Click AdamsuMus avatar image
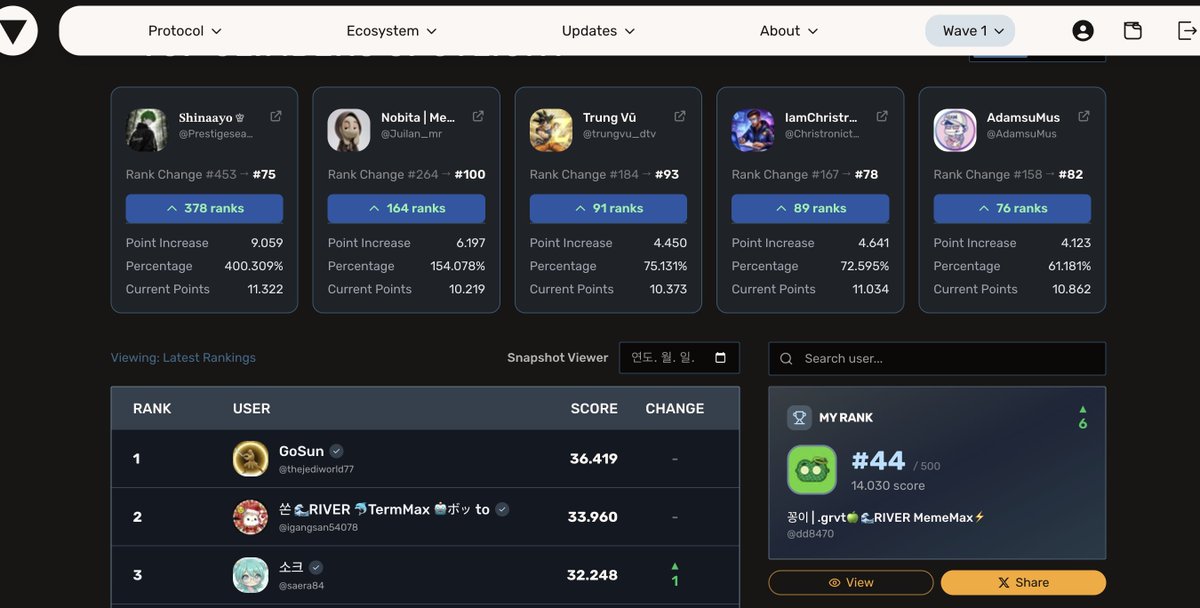 pyautogui.click(x=955, y=130)
